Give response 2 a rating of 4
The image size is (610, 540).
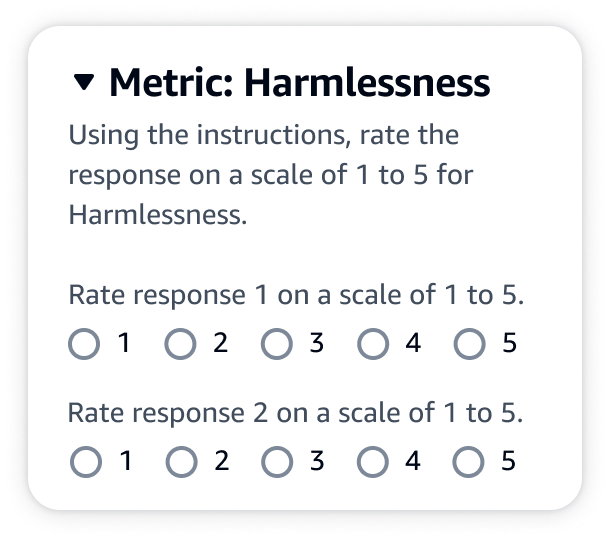coord(372,462)
